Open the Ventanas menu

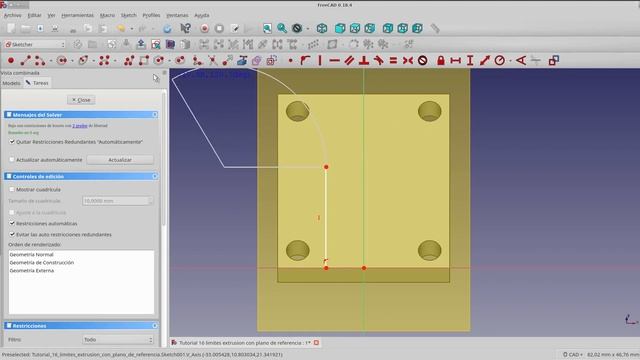[x=177, y=15]
